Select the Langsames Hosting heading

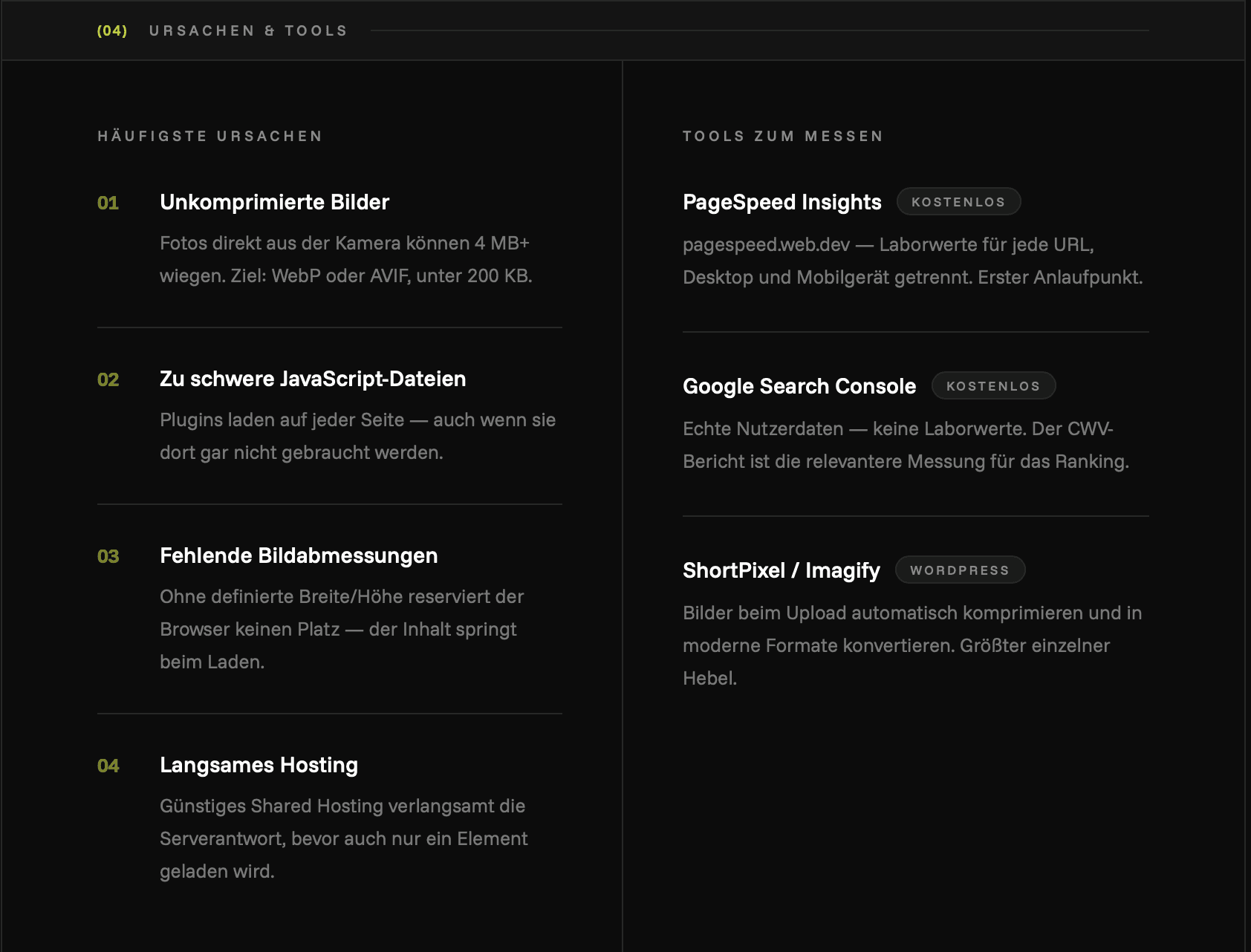click(x=259, y=765)
